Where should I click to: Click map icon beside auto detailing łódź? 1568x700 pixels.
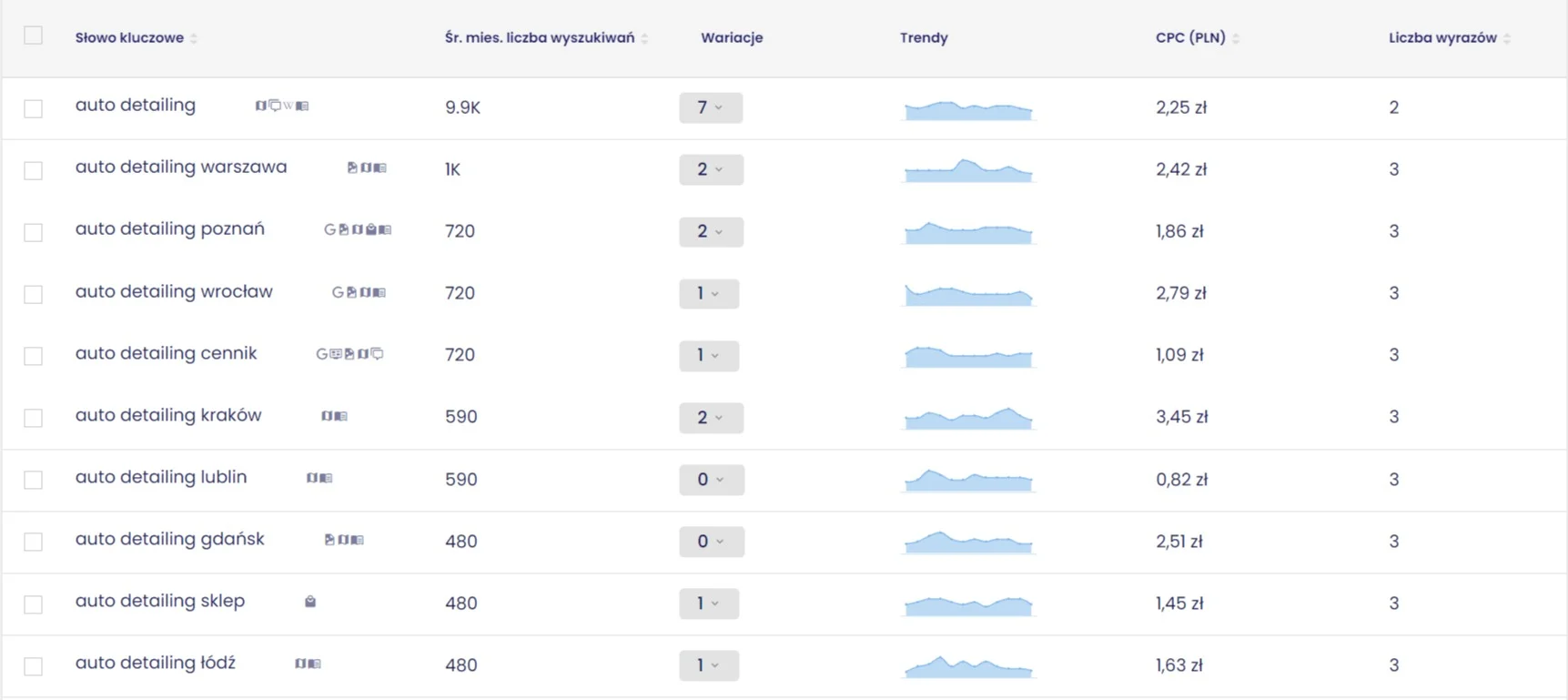point(301,664)
